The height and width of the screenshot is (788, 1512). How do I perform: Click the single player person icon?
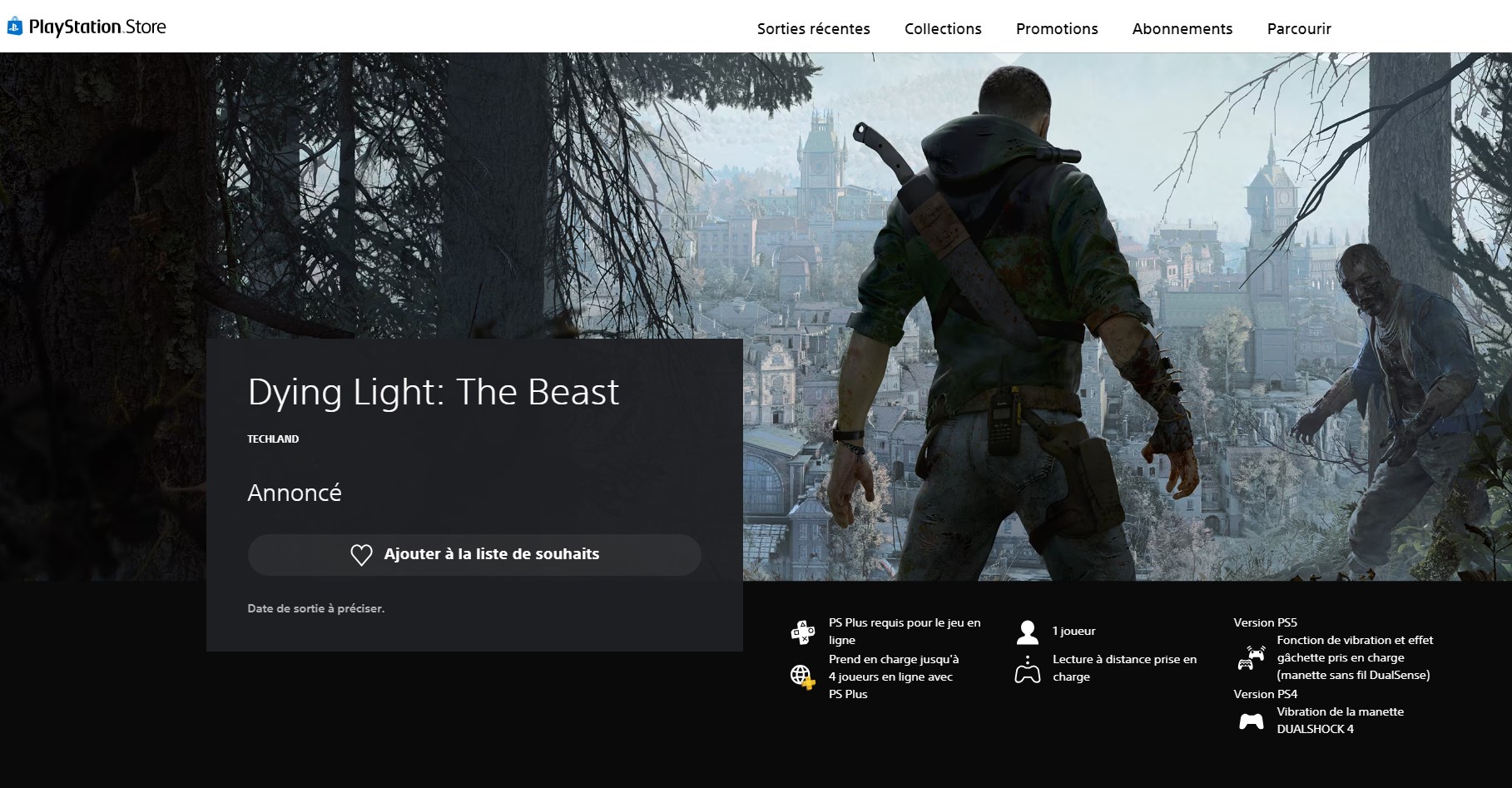[x=1028, y=632]
